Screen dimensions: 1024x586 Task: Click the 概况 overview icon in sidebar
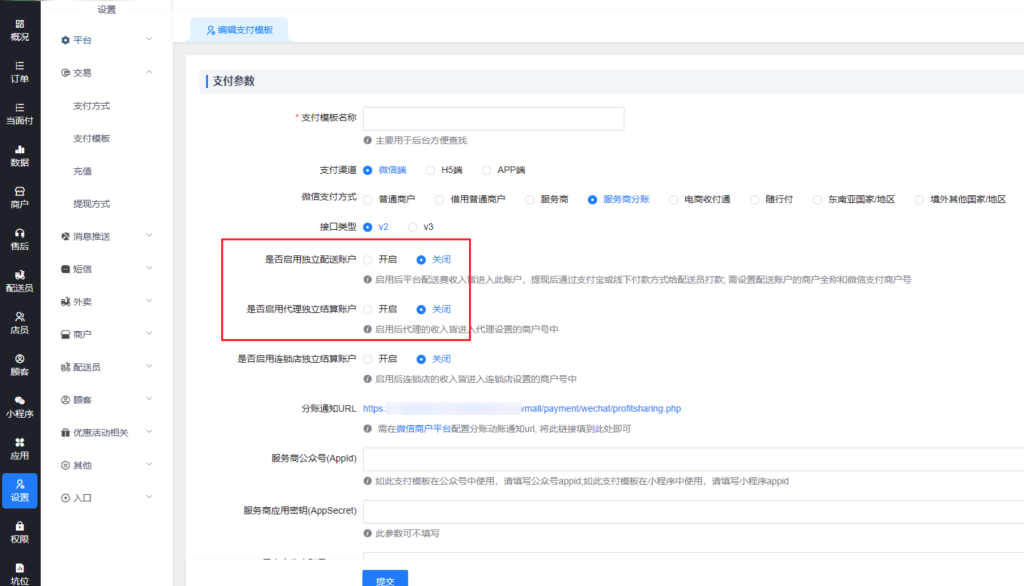(19, 22)
